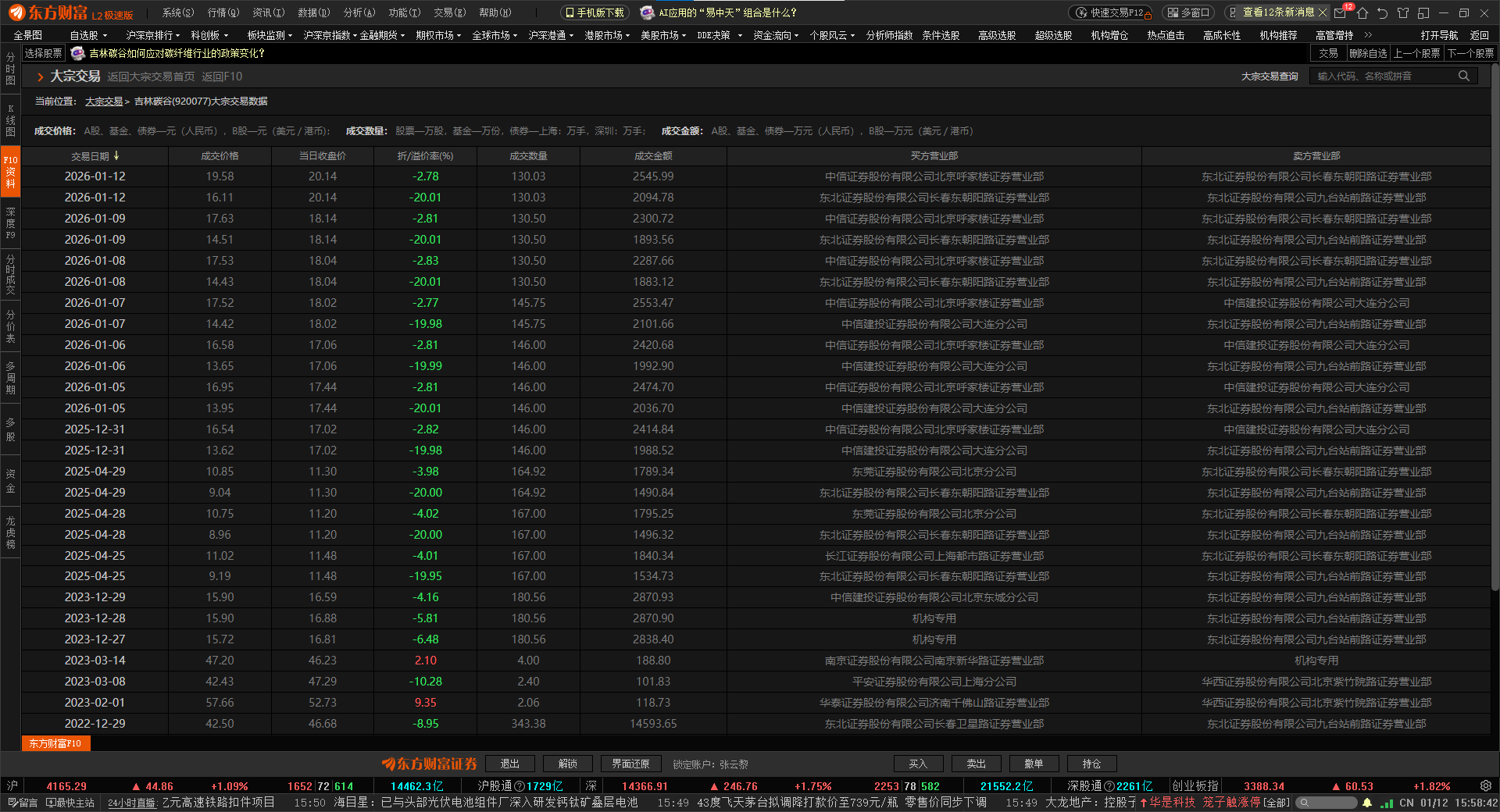Open the 系统(S) menu
The image size is (1500, 812).
pos(178,12)
